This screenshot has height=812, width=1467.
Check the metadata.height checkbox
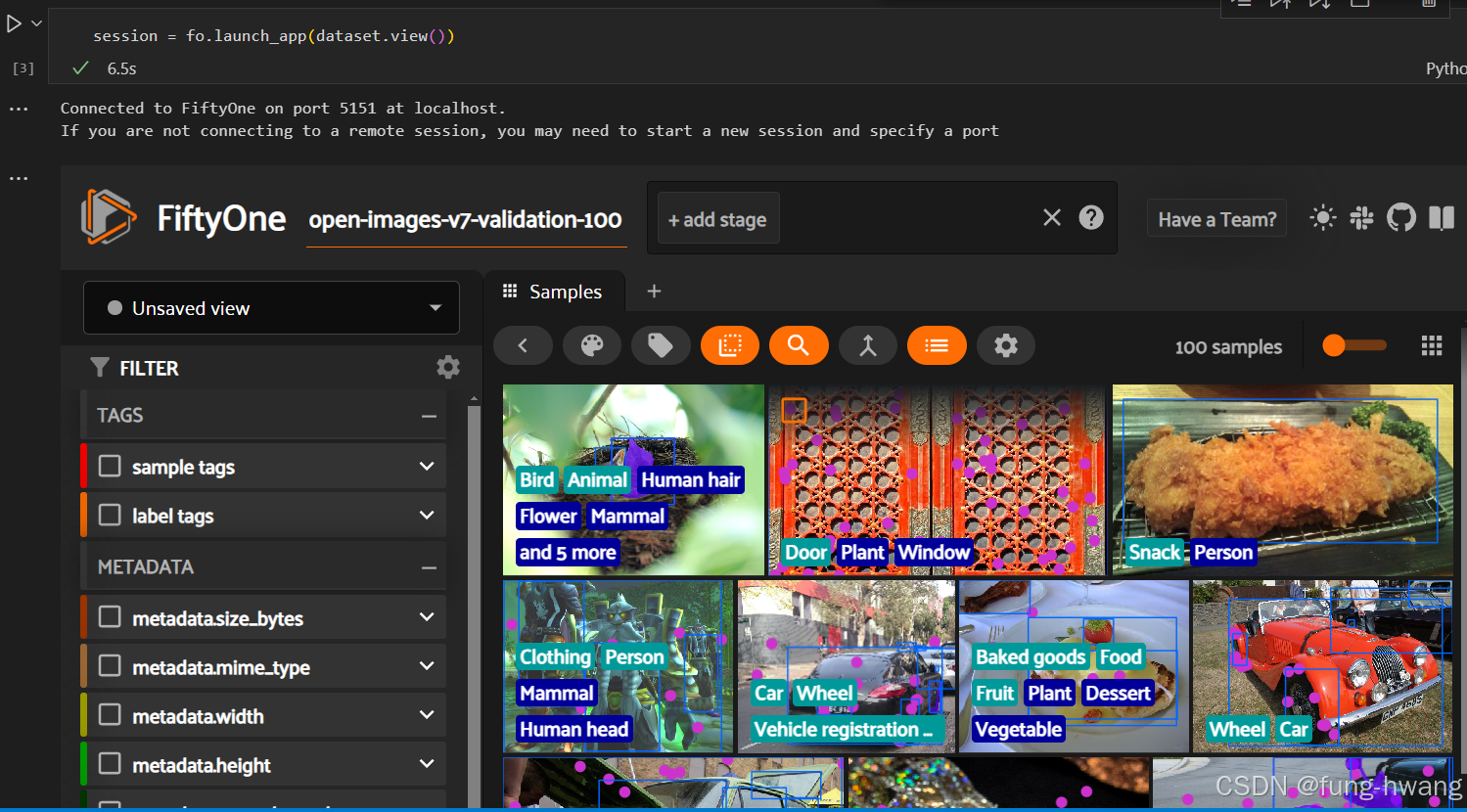coord(110,763)
